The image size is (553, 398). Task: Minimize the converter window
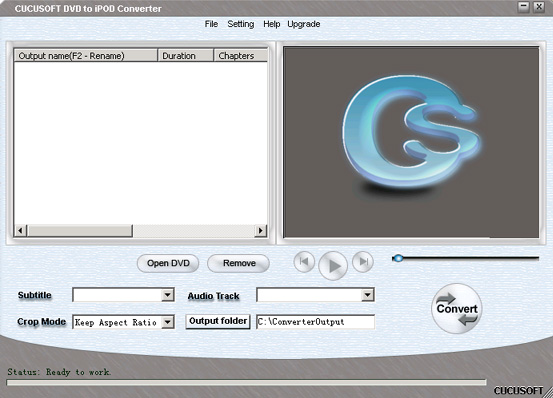[x=524, y=7]
